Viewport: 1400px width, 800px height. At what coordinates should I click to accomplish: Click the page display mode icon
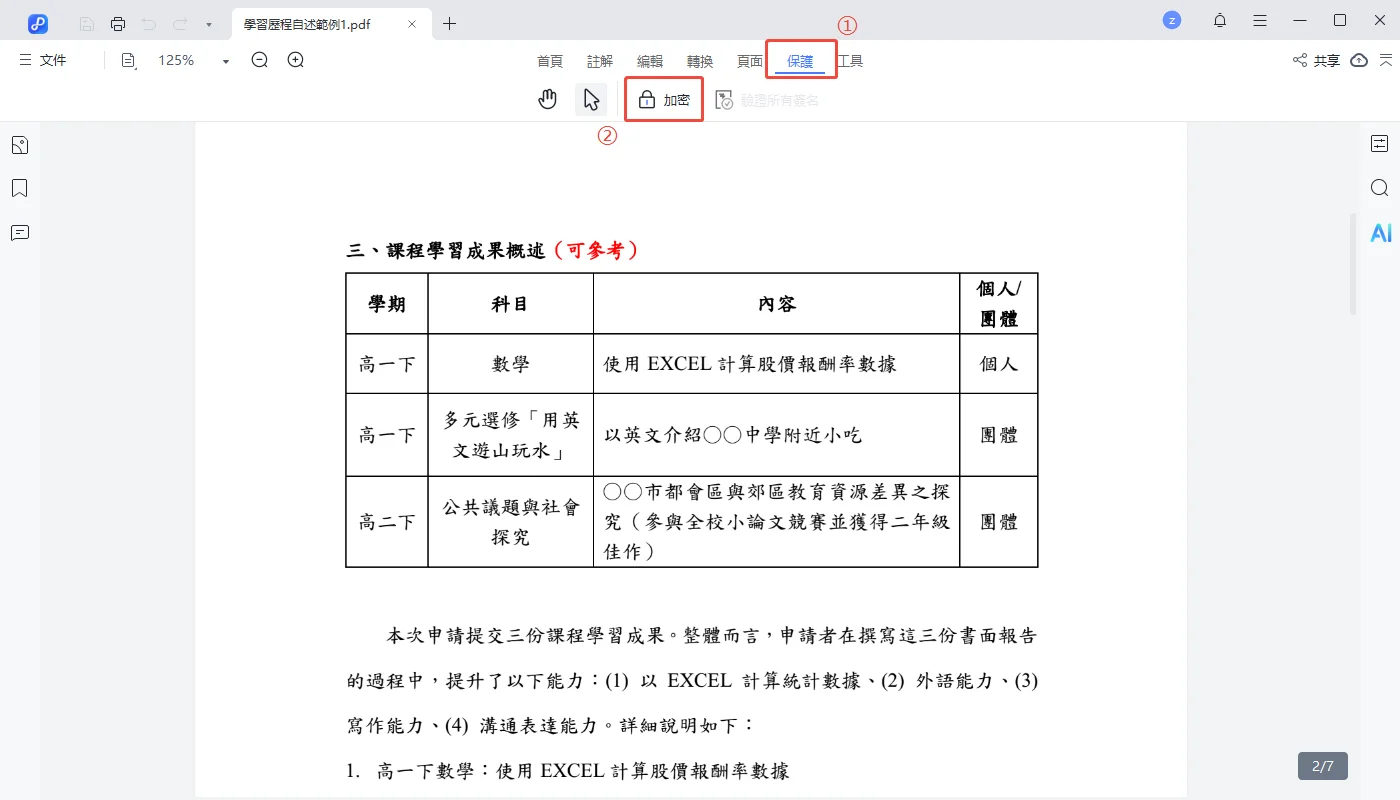[x=128, y=60]
